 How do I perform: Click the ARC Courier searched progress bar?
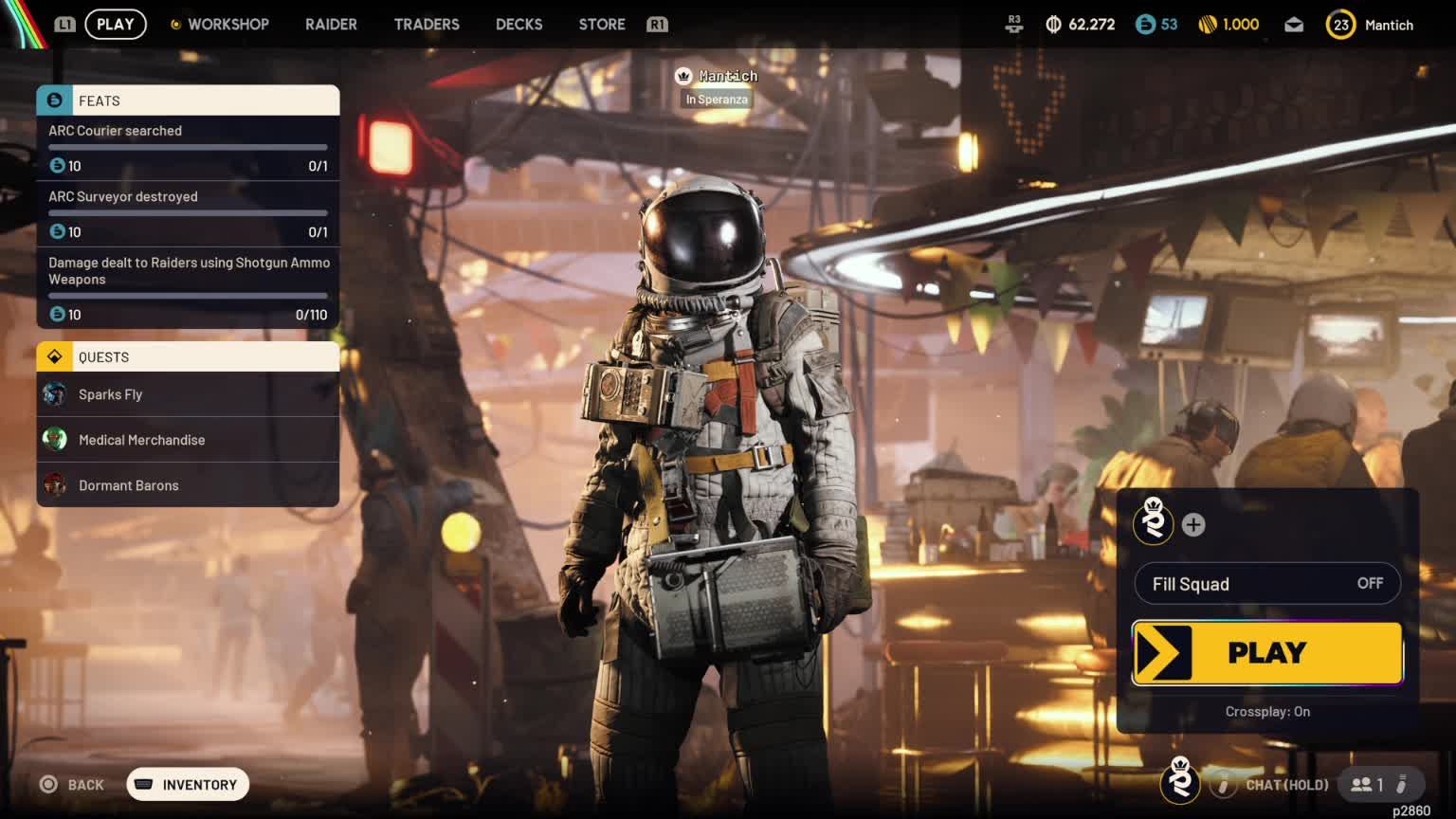tap(188, 147)
